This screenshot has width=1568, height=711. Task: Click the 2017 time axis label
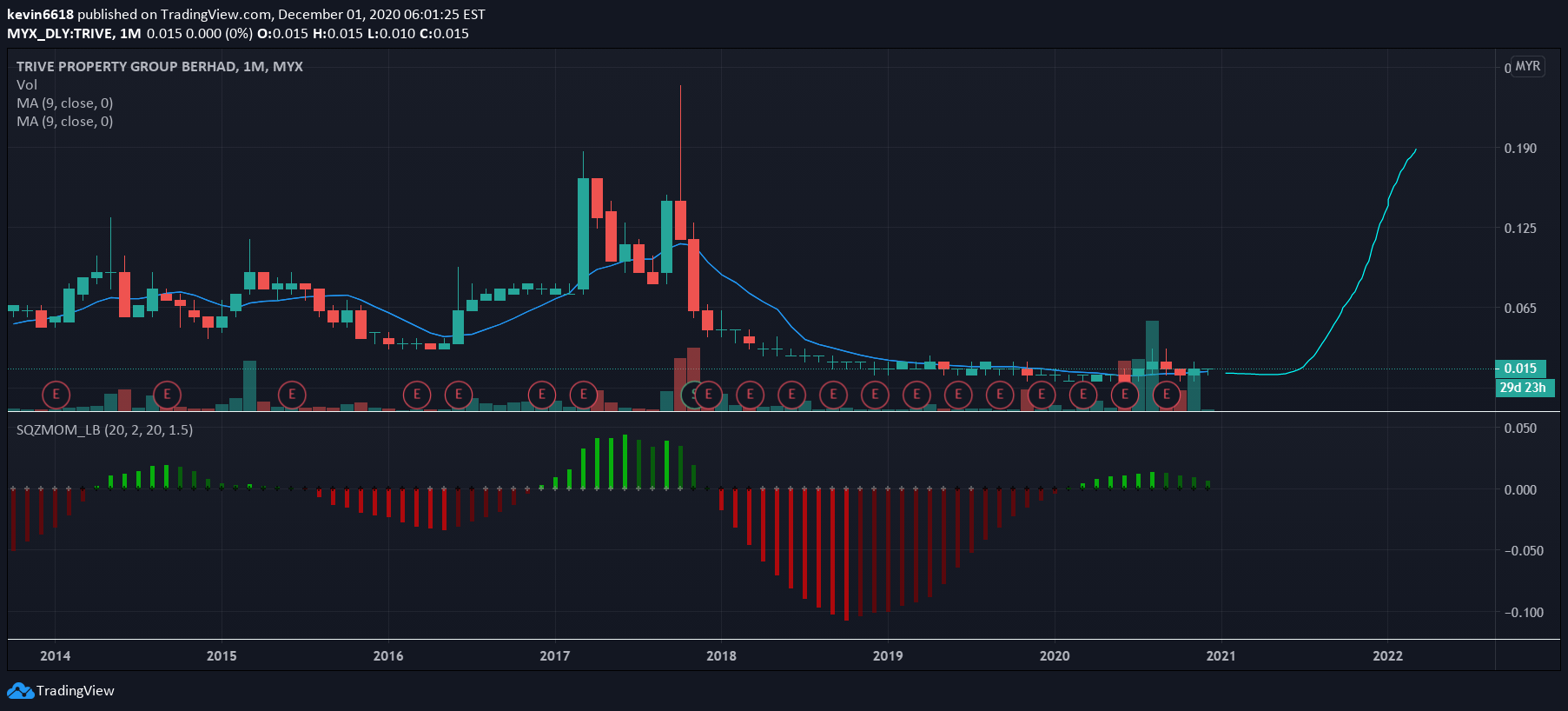555,656
